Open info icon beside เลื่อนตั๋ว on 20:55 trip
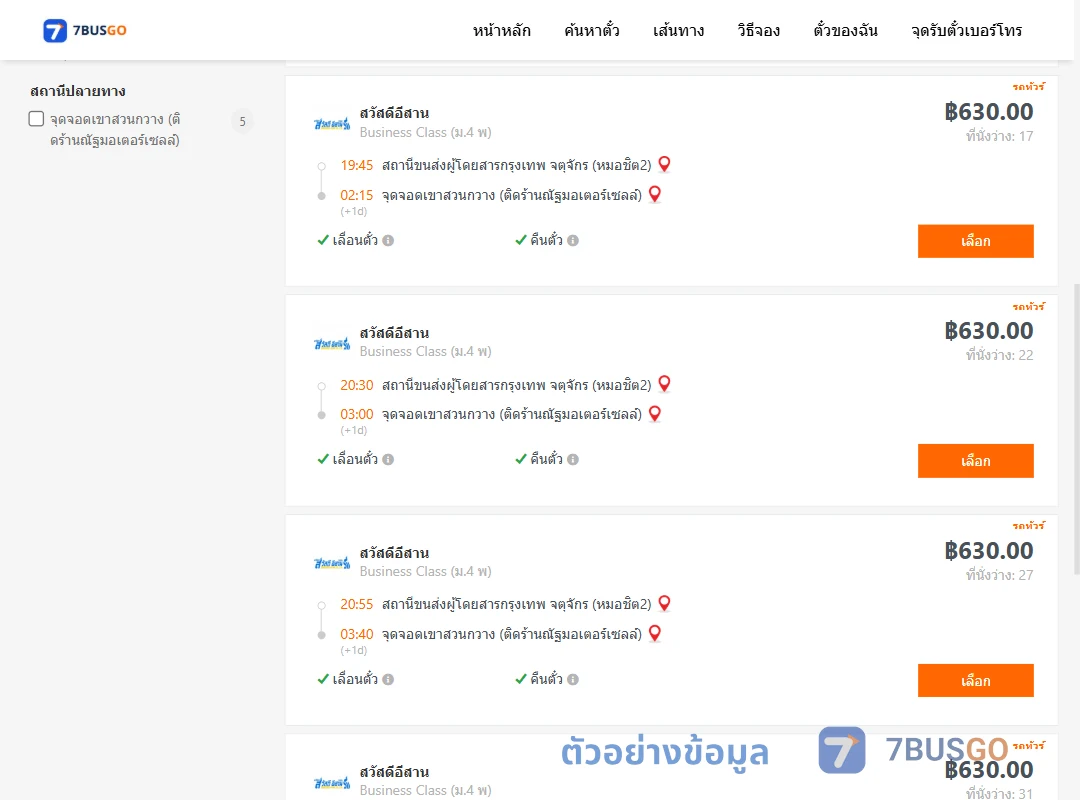The width and height of the screenshot is (1080, 800). (x=388, y=679)
